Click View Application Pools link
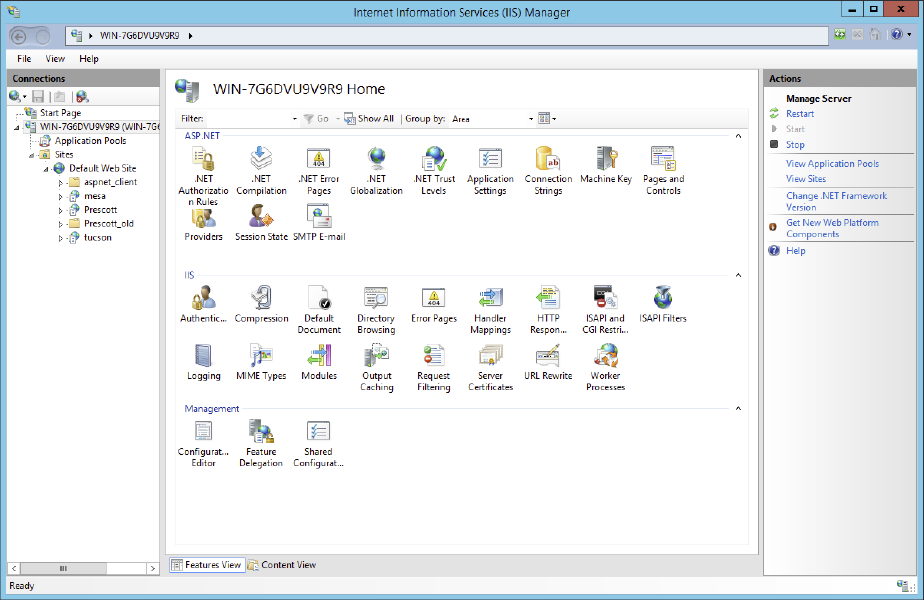This screenshot has height=601, width=924. (x=832, y=164)
